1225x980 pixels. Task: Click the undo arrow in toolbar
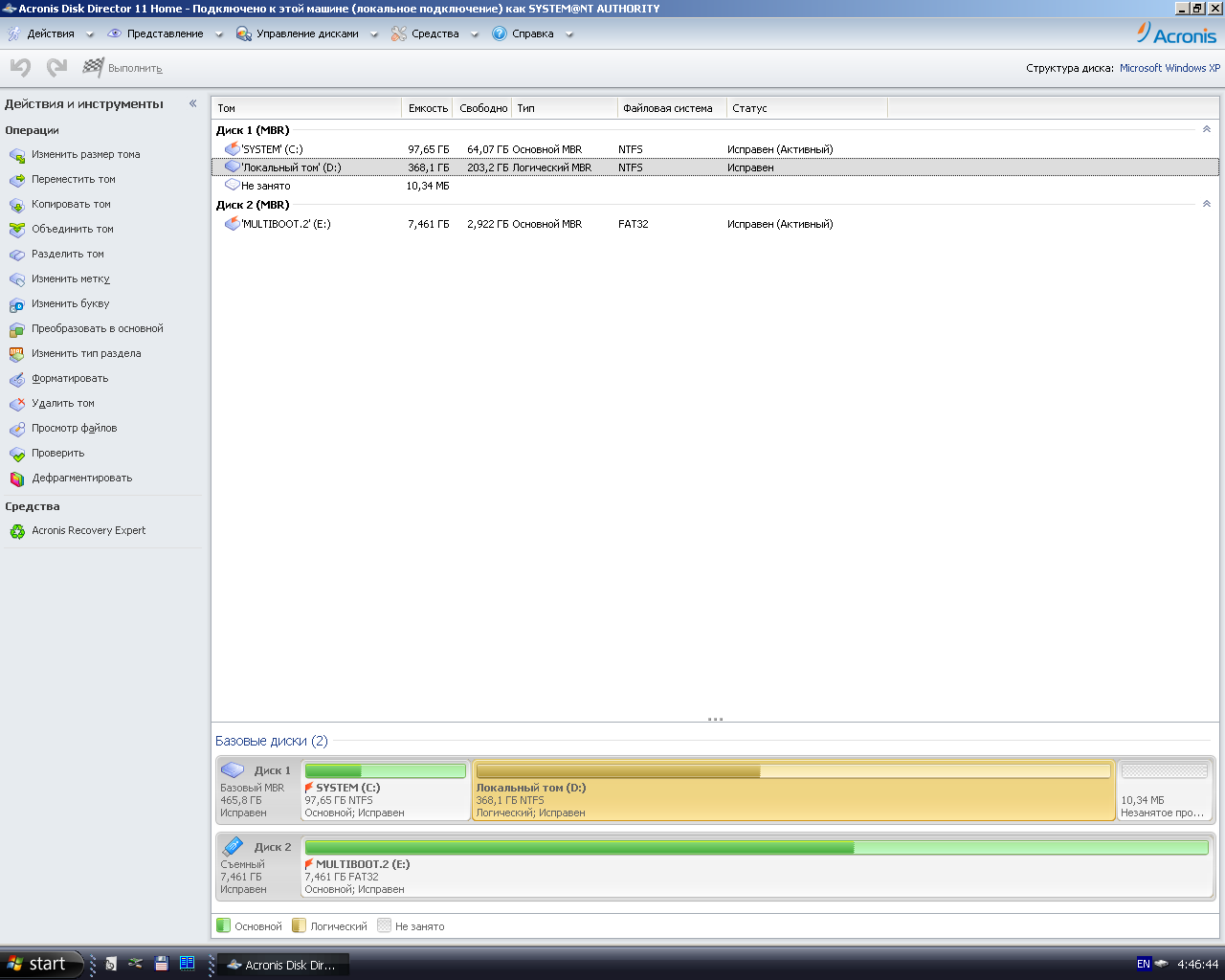[x=21, y=68]
